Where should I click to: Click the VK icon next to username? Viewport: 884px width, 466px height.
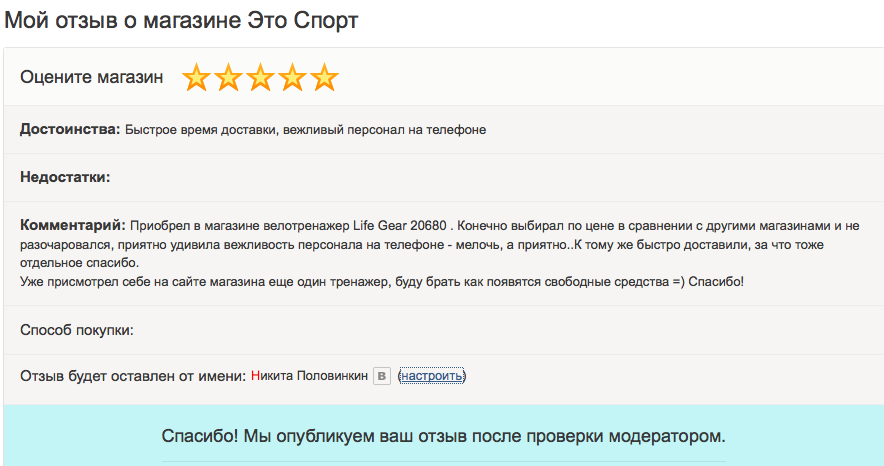pyautogui.click(x=382, y=376)
